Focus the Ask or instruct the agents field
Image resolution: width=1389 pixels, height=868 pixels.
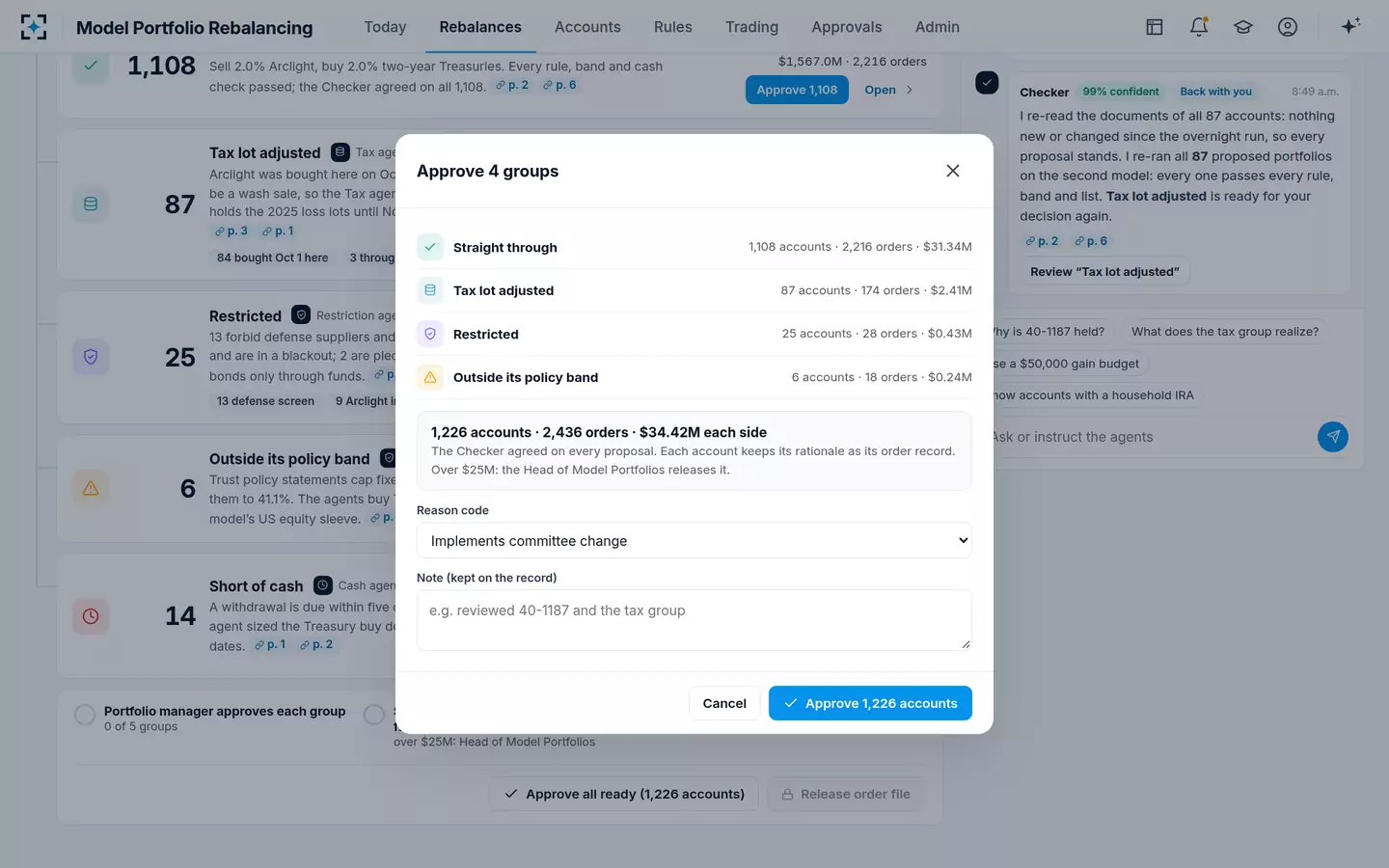1149,437
